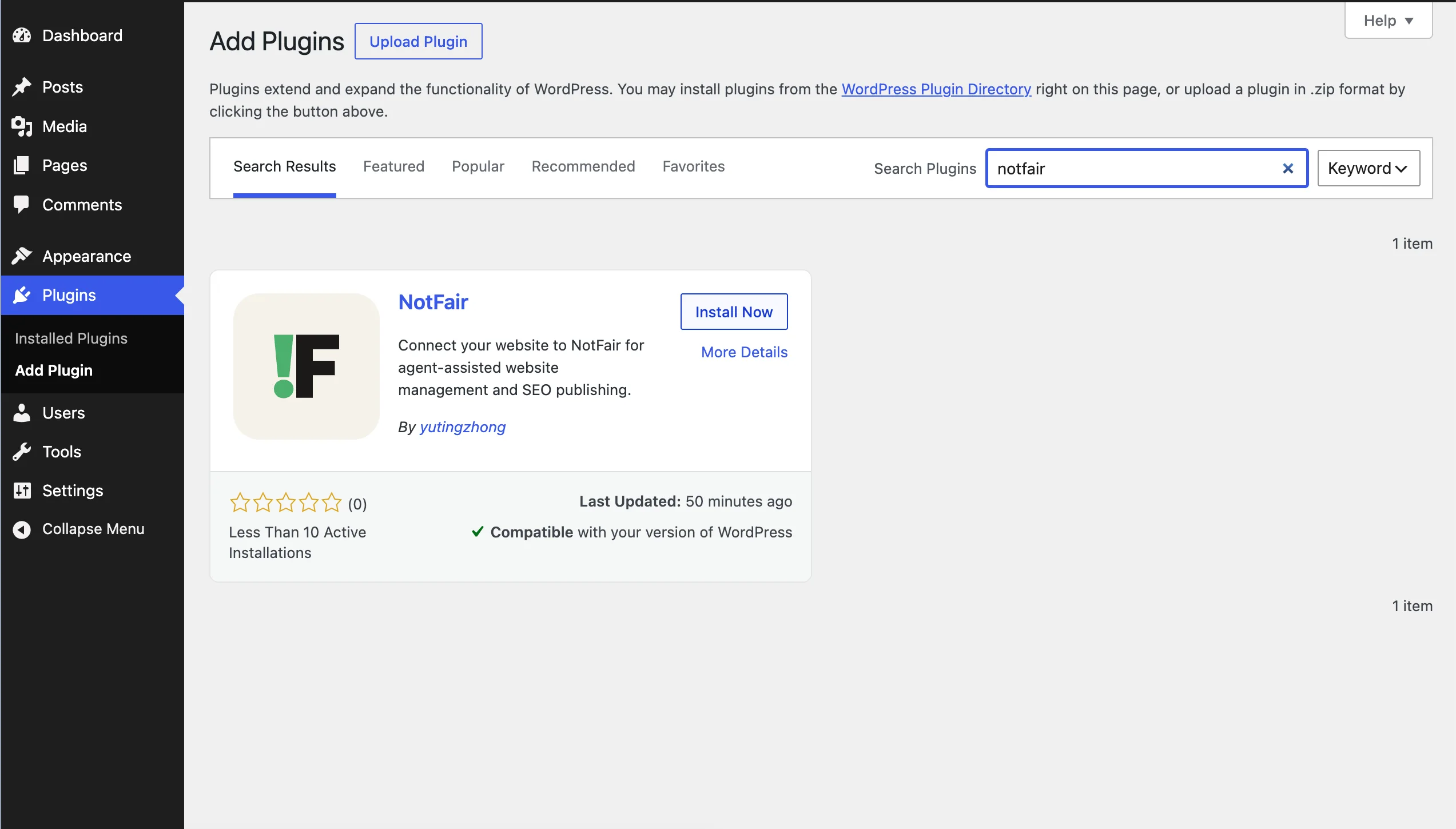1456x829 pixels.
Task: Click the Comments speech bubble icon
Action: (22, 205)
